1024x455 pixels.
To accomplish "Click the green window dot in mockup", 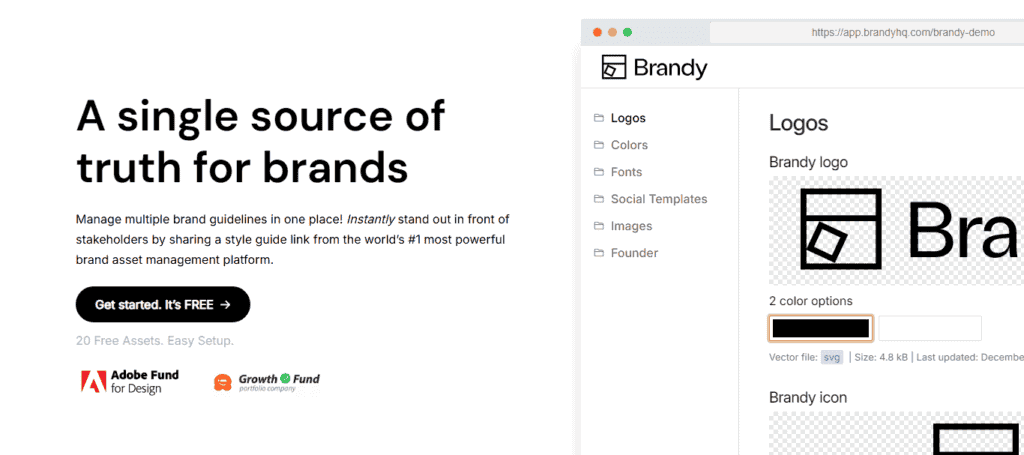I will (627, 32).
